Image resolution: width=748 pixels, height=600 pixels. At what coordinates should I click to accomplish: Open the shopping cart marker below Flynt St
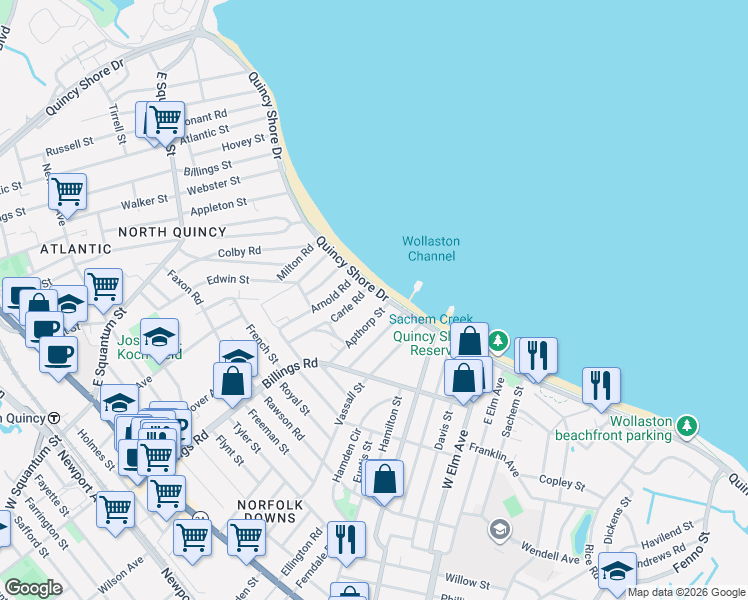click(166, 497)
